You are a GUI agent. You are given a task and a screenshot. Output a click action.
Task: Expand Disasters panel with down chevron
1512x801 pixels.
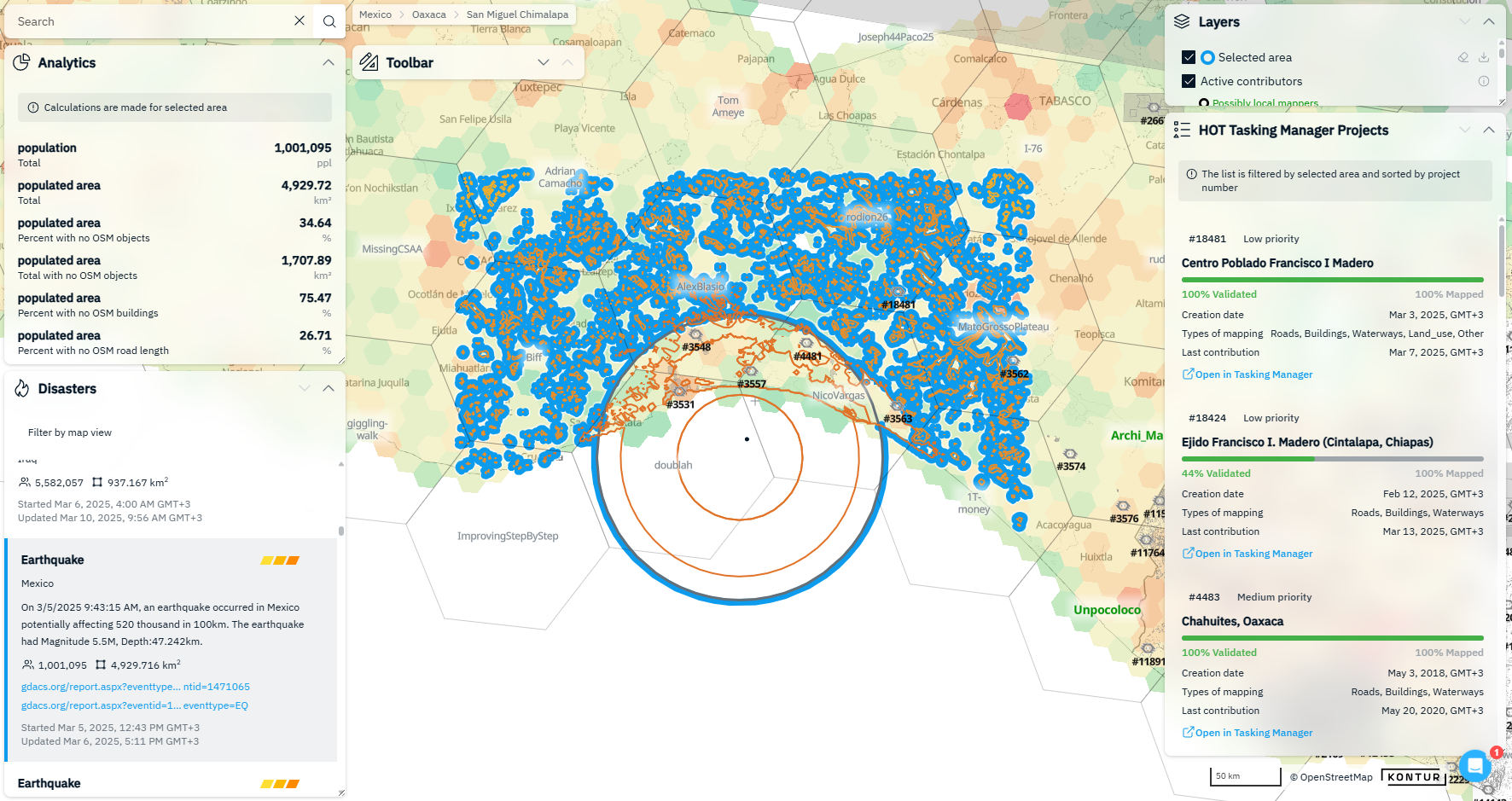point(305,388)
